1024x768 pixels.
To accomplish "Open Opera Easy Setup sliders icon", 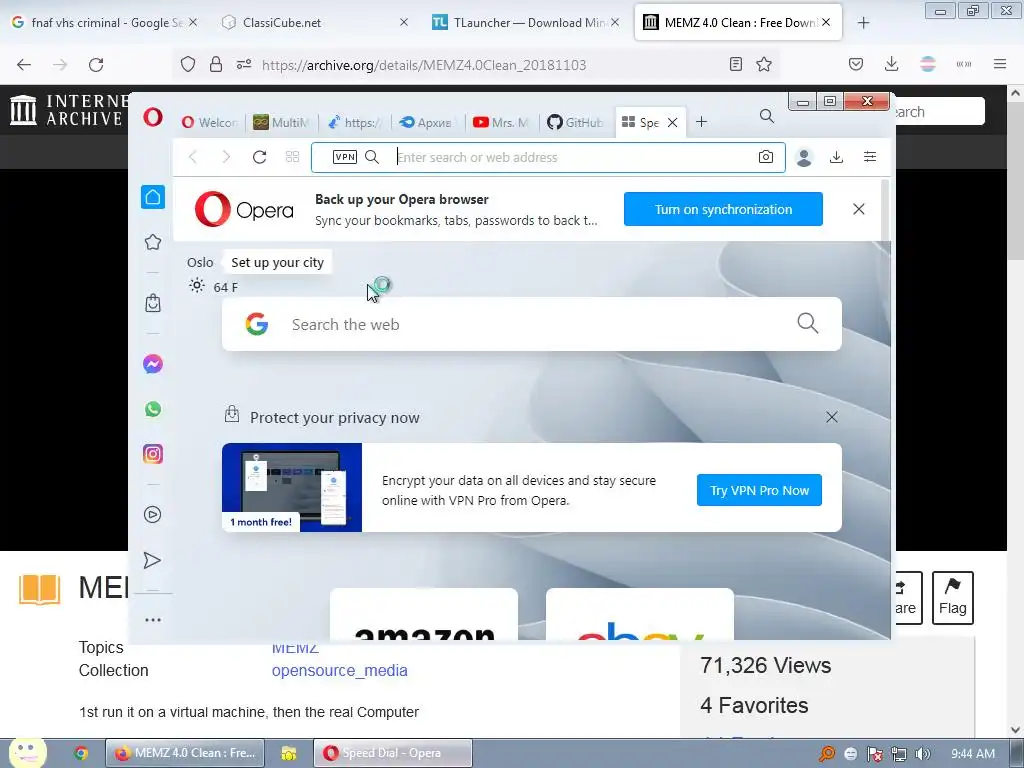I will pyautogui.click(x=870, y=157).
